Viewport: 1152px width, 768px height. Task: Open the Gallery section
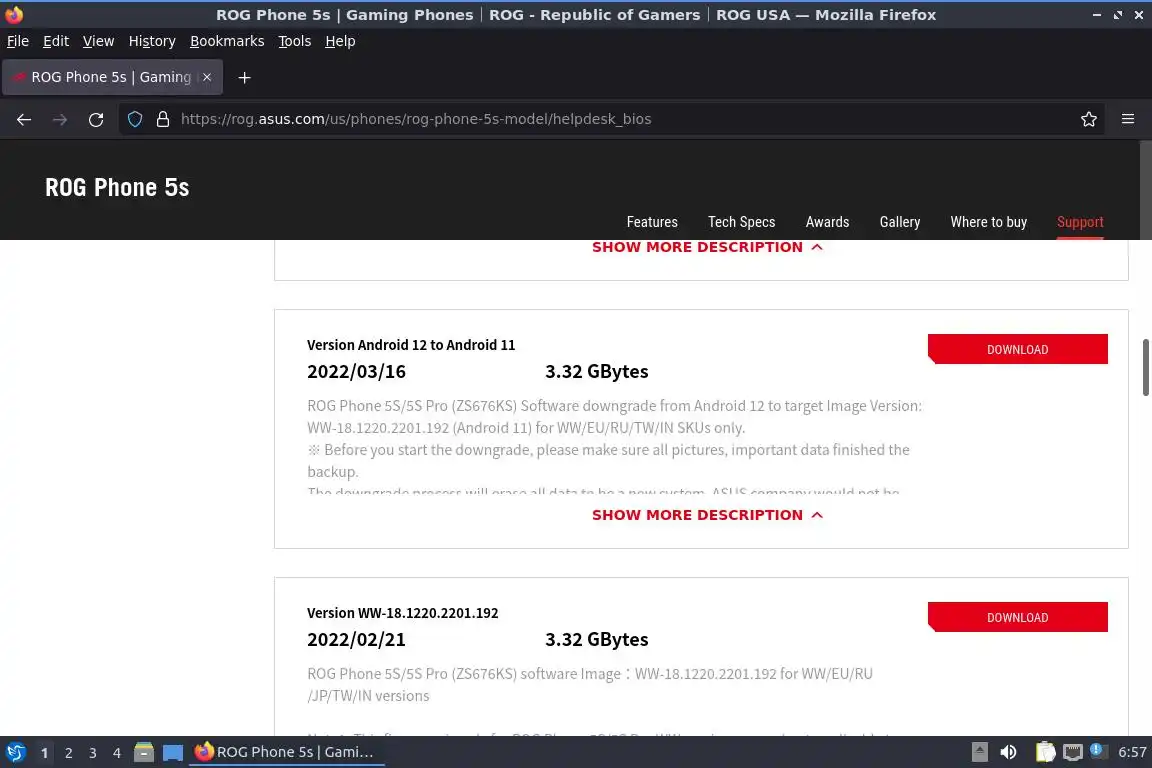pyautogui.click(x=899, y=222)
